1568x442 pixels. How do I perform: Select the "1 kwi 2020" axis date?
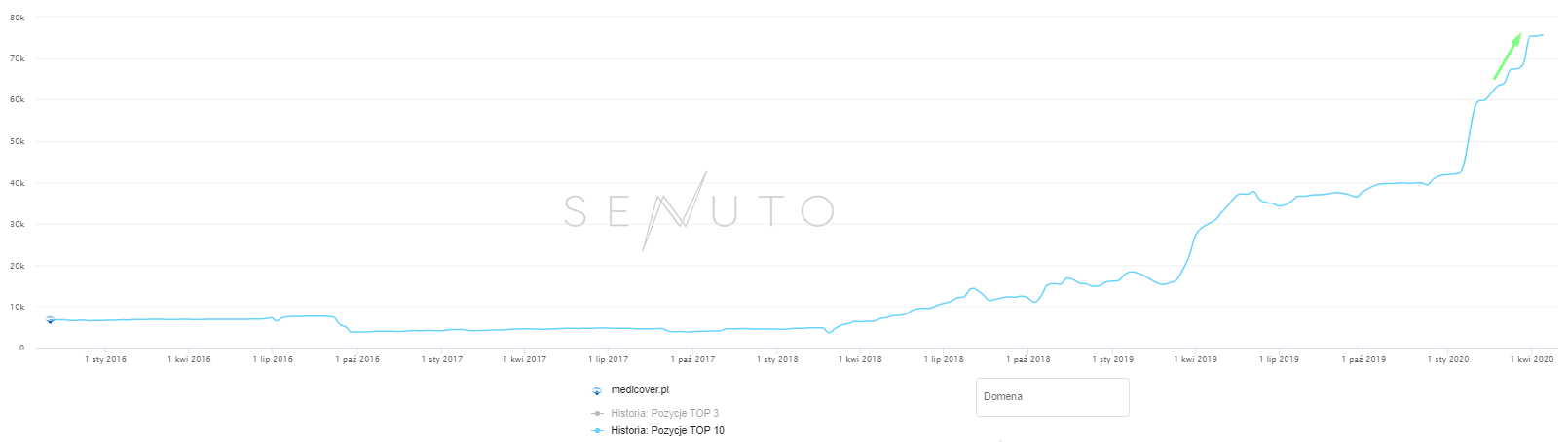(x=1531, y=360)
